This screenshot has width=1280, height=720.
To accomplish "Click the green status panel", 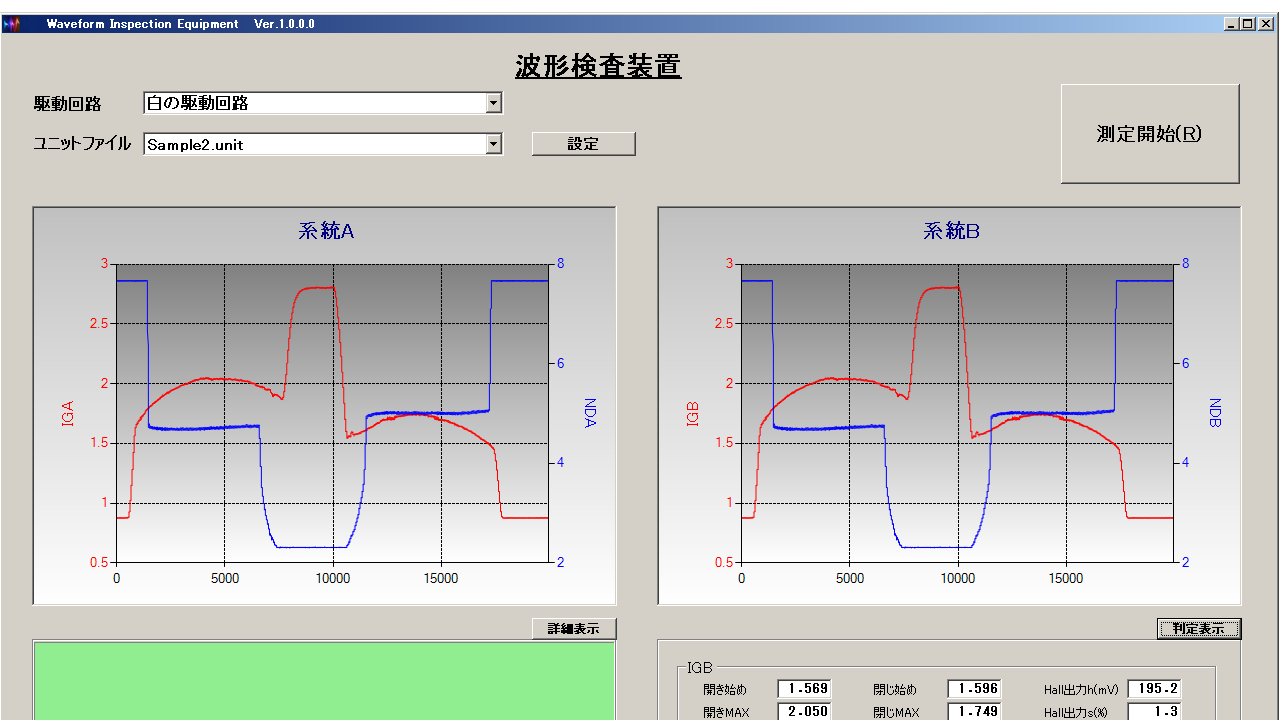I will coord(324,680).
